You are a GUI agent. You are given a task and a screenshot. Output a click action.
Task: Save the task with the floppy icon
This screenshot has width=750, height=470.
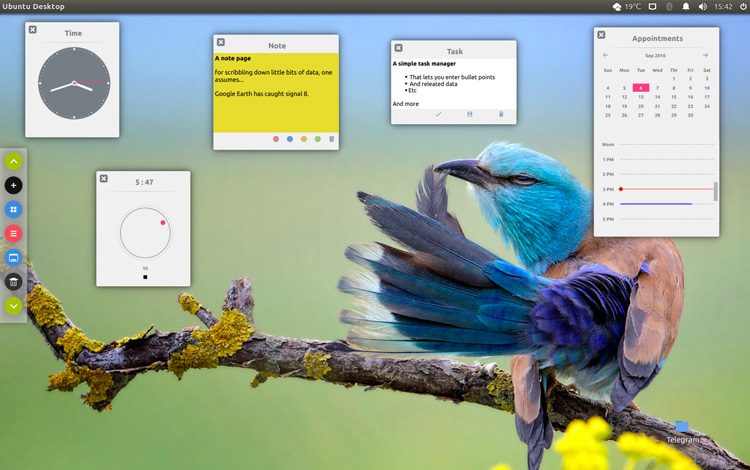click(470, 114)
